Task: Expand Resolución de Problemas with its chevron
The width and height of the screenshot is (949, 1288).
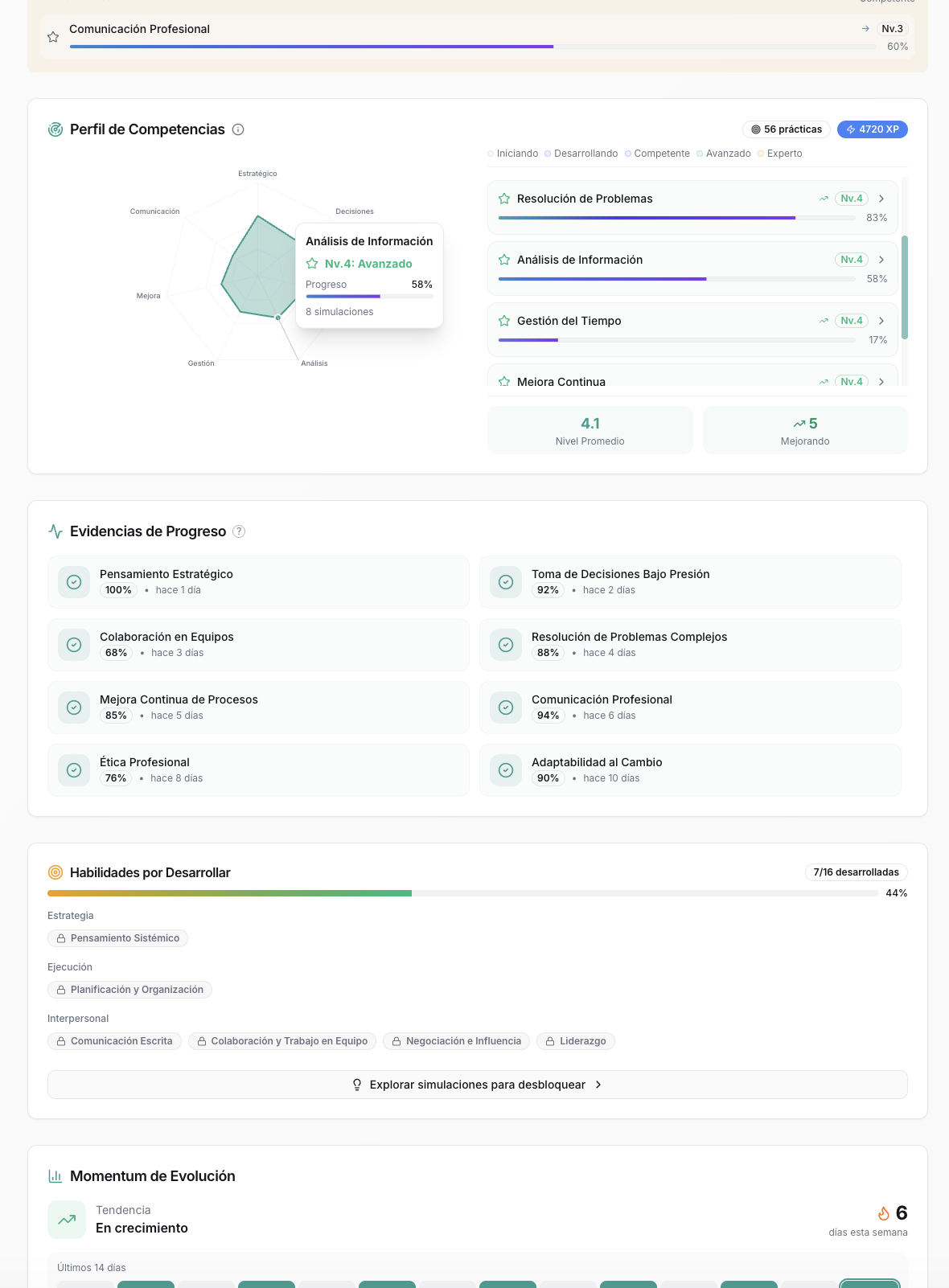Action: (x=881, y=199)
